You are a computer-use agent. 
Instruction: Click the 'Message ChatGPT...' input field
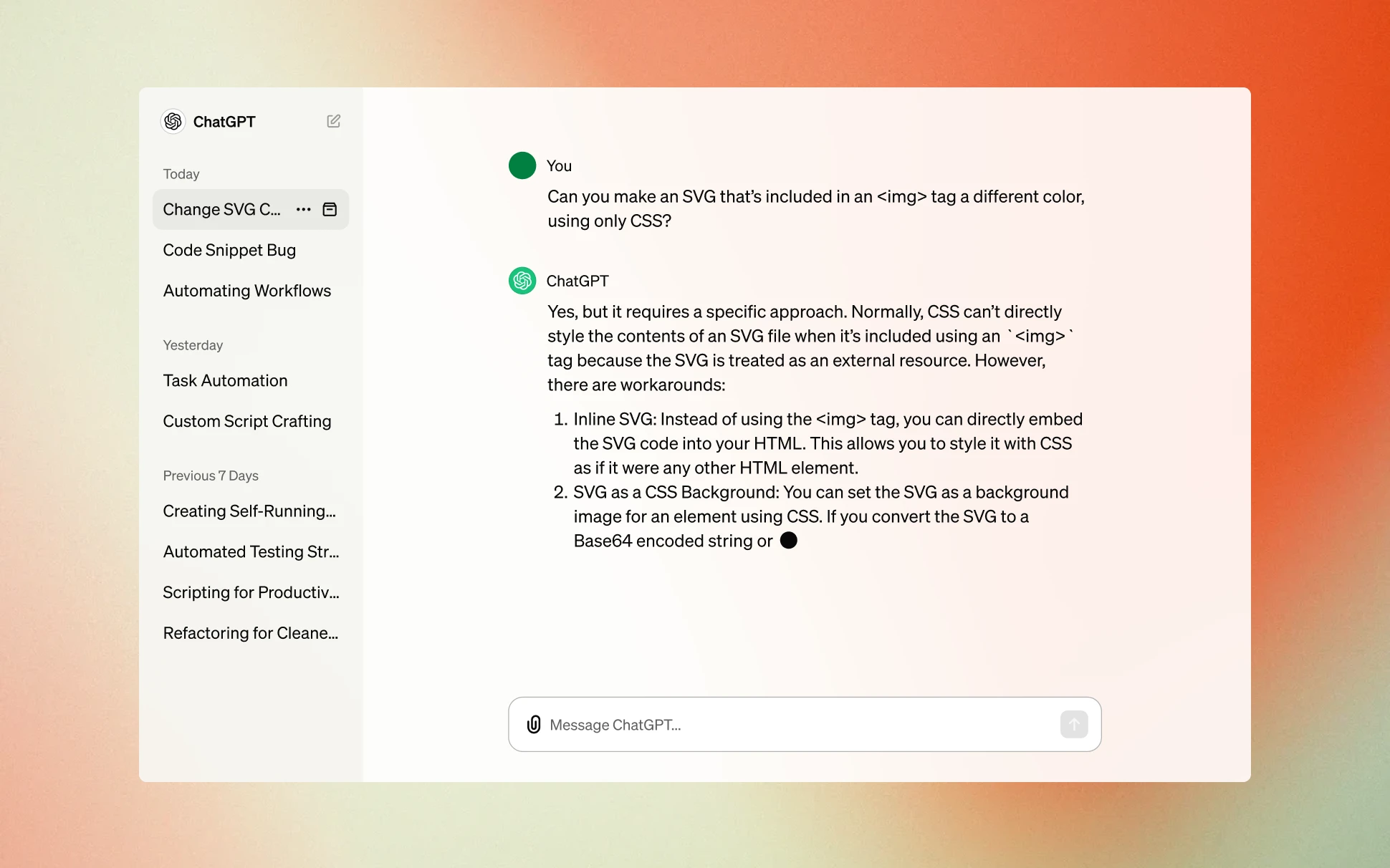(805, 724)
